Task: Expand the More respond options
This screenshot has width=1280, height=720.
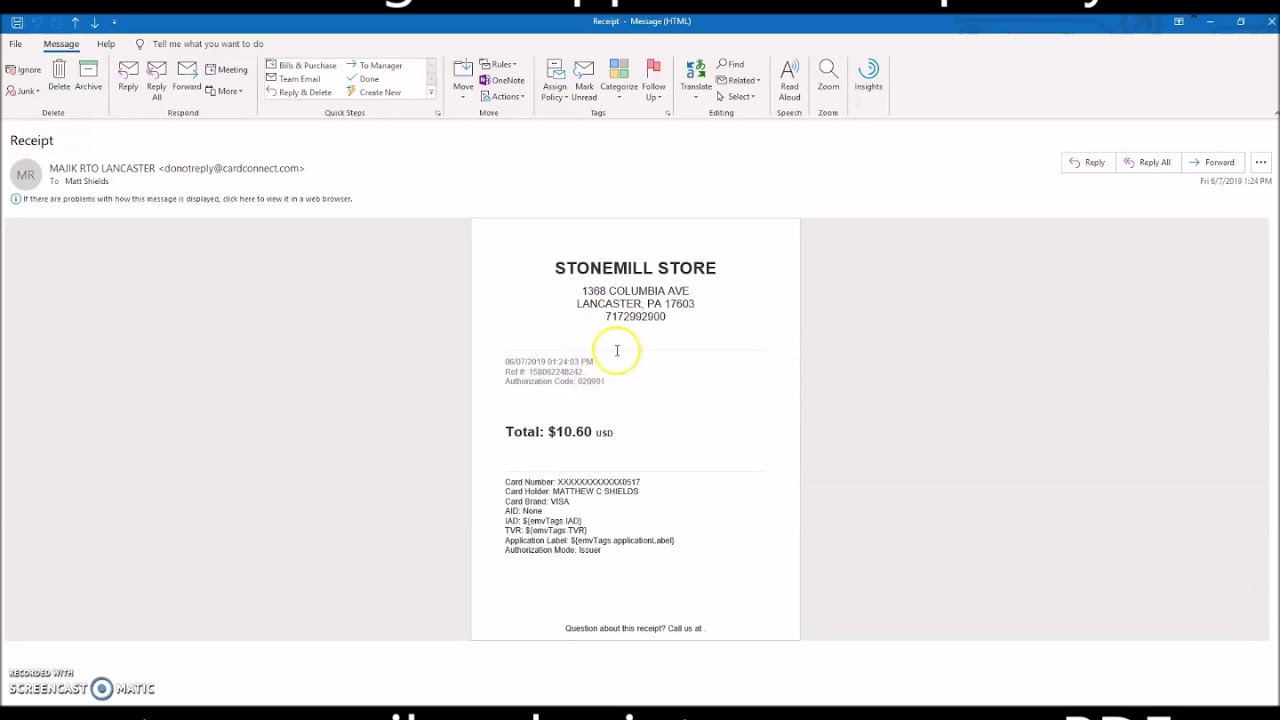Action: pyautogui.click(x=224, y=91)
